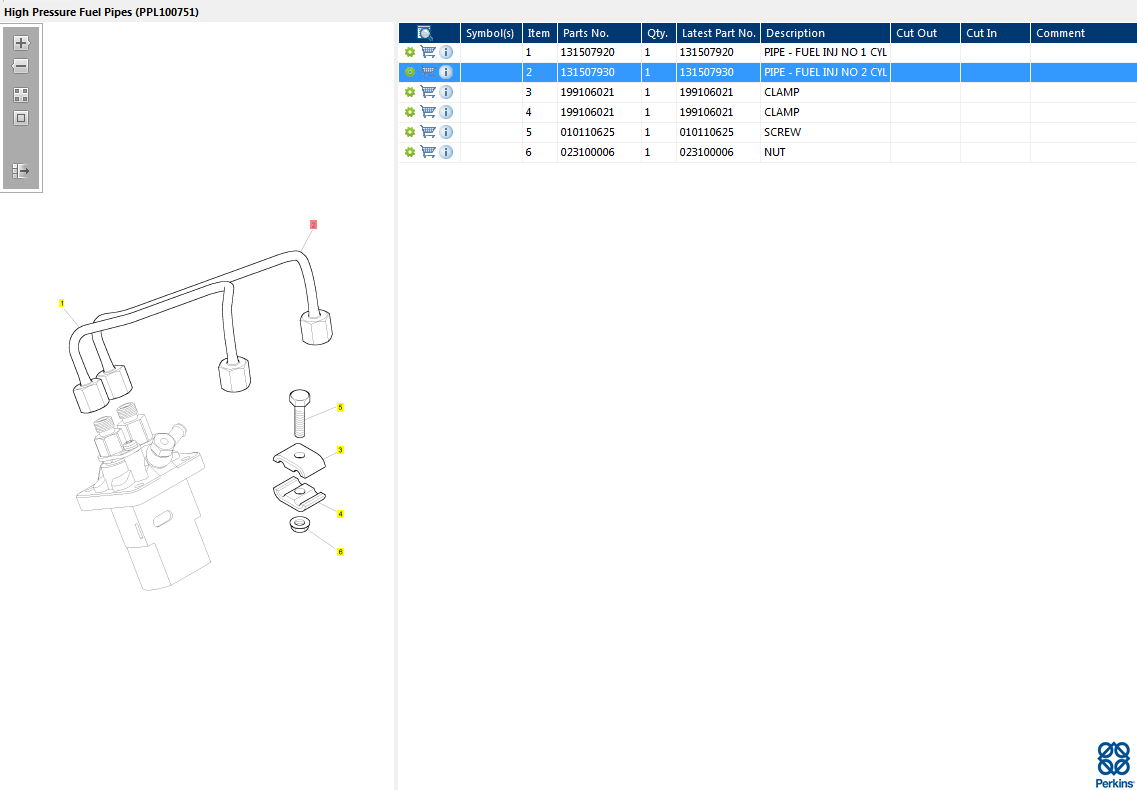Sort by the Description column header
The height and width of the screenshot is (790, 1137).
[825, 33]
